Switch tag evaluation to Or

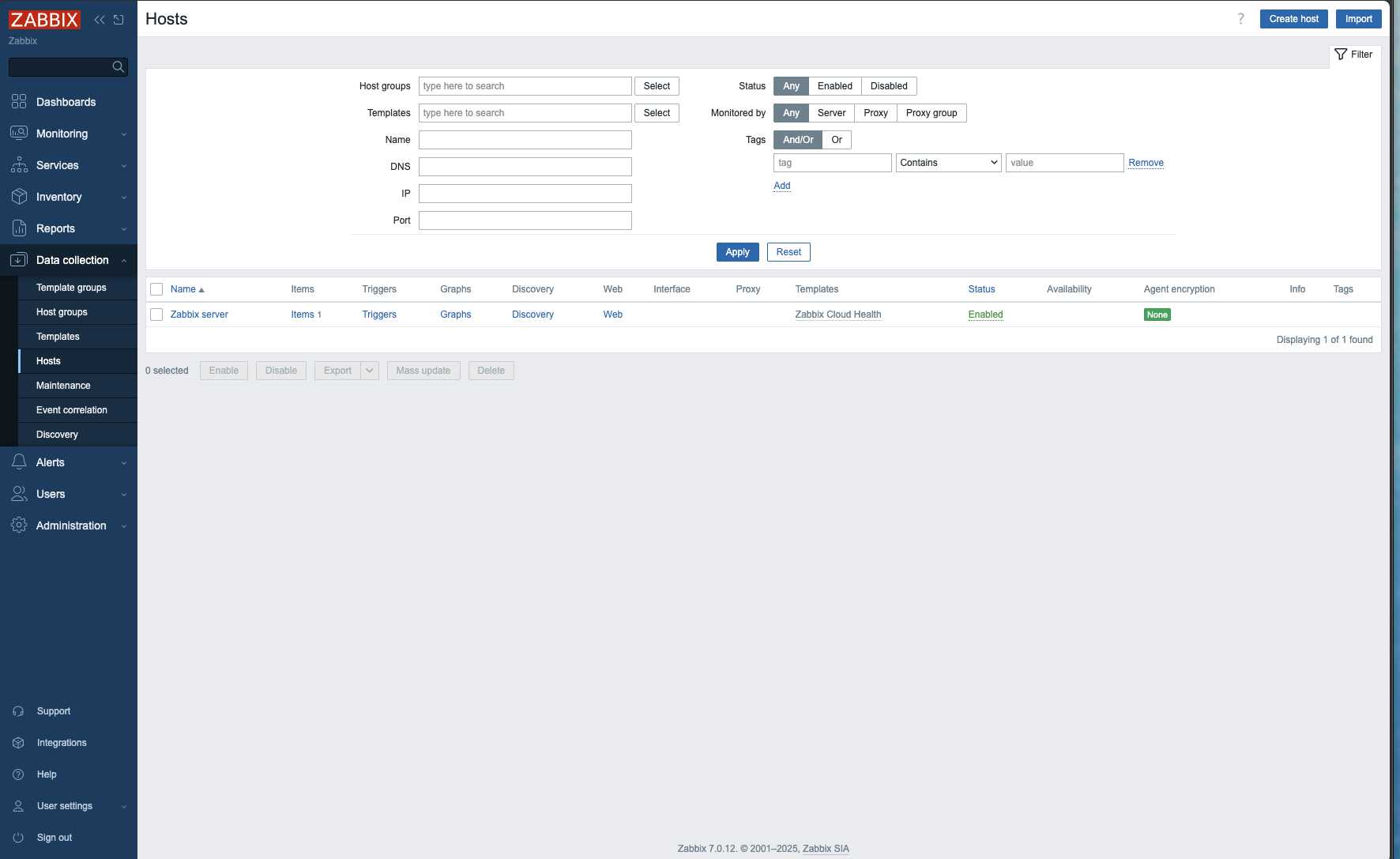point(837,140)
